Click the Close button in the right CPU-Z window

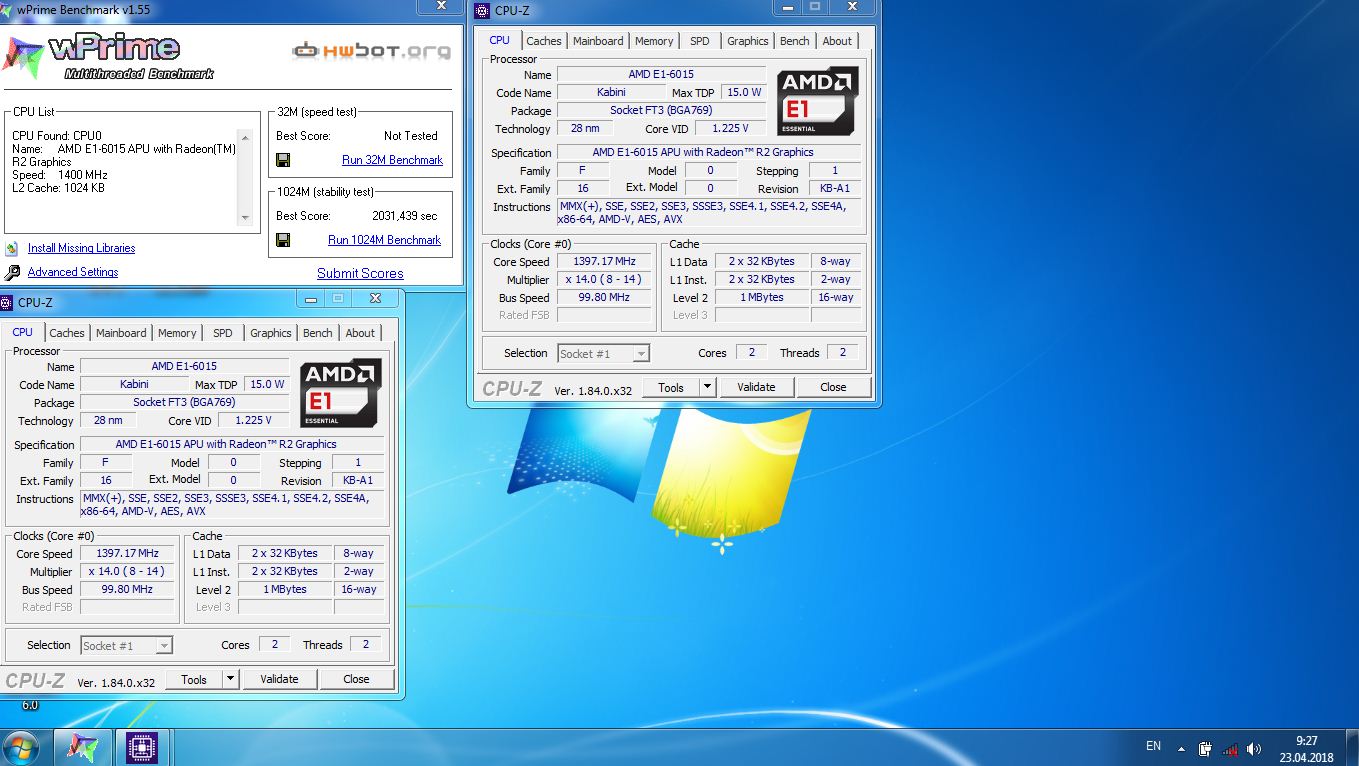click(833, 387)
